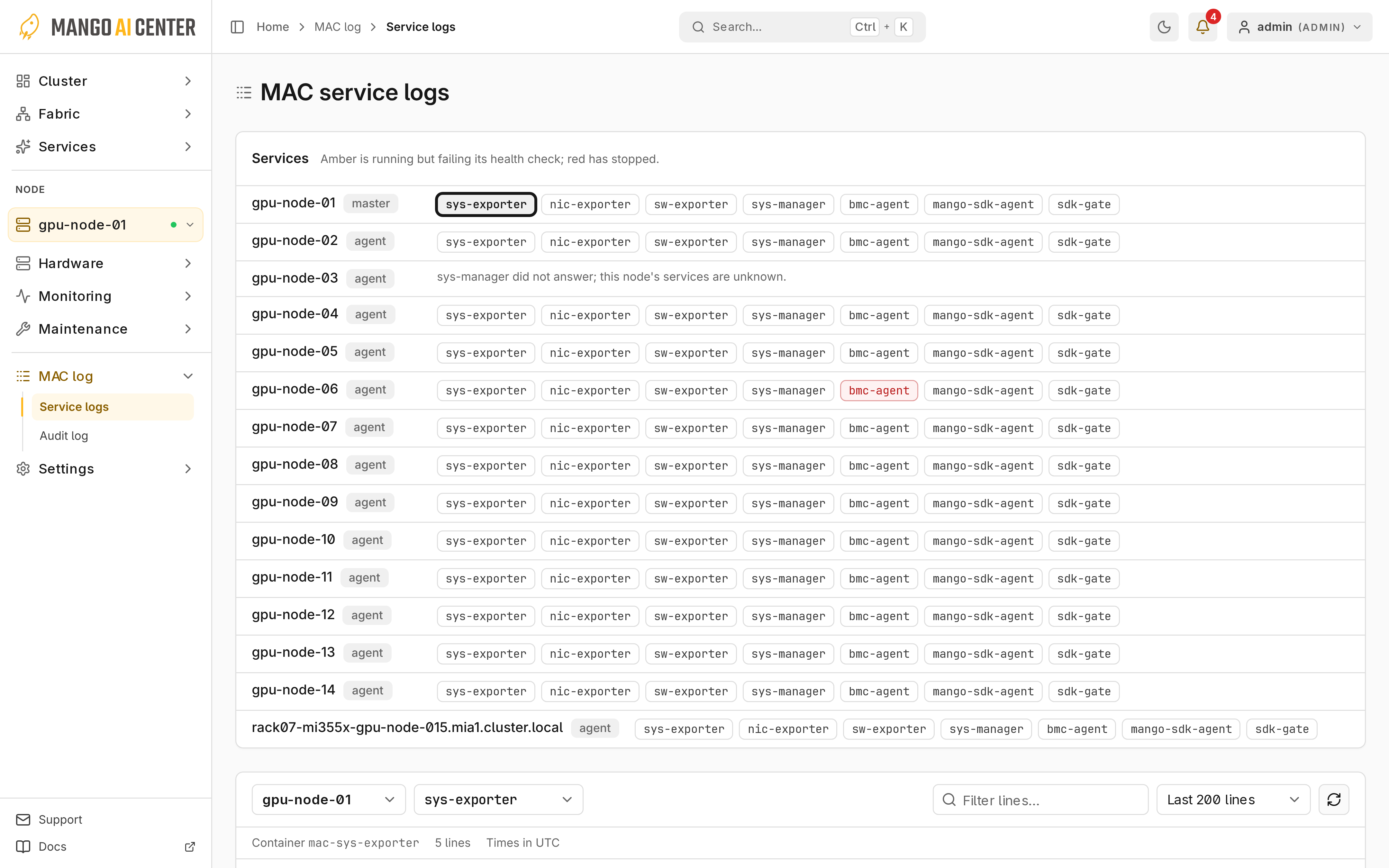Viewport: 1389px width, 868px height.
Task: Click the Settings gear icon
Action: pos(23,468)
